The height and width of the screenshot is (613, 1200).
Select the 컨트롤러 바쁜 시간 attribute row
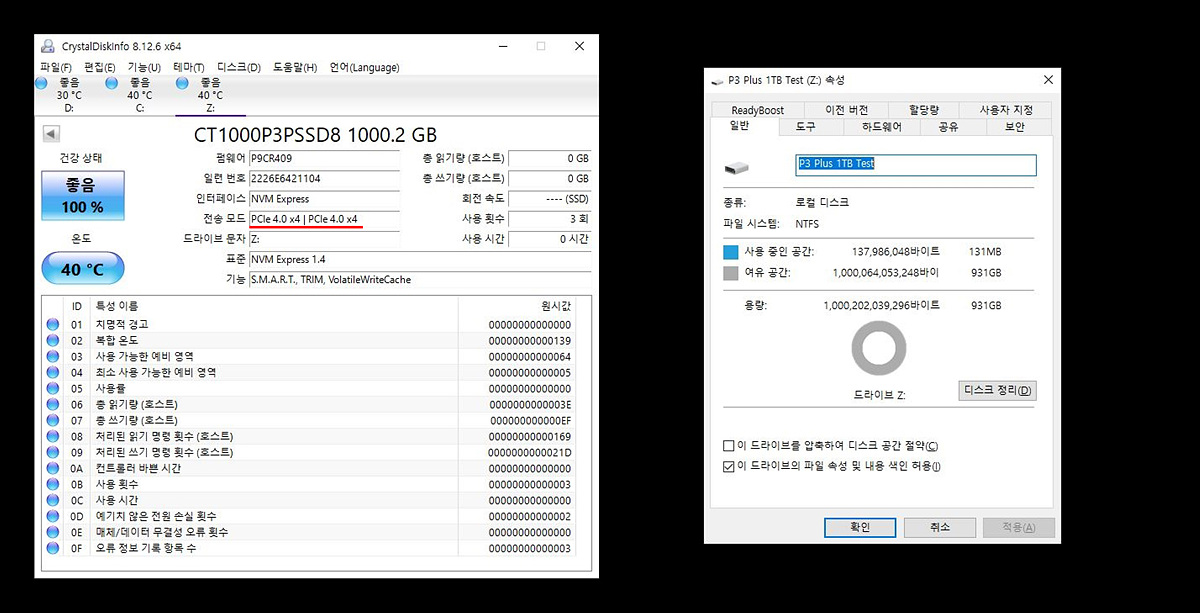click(x=316, y=469)
